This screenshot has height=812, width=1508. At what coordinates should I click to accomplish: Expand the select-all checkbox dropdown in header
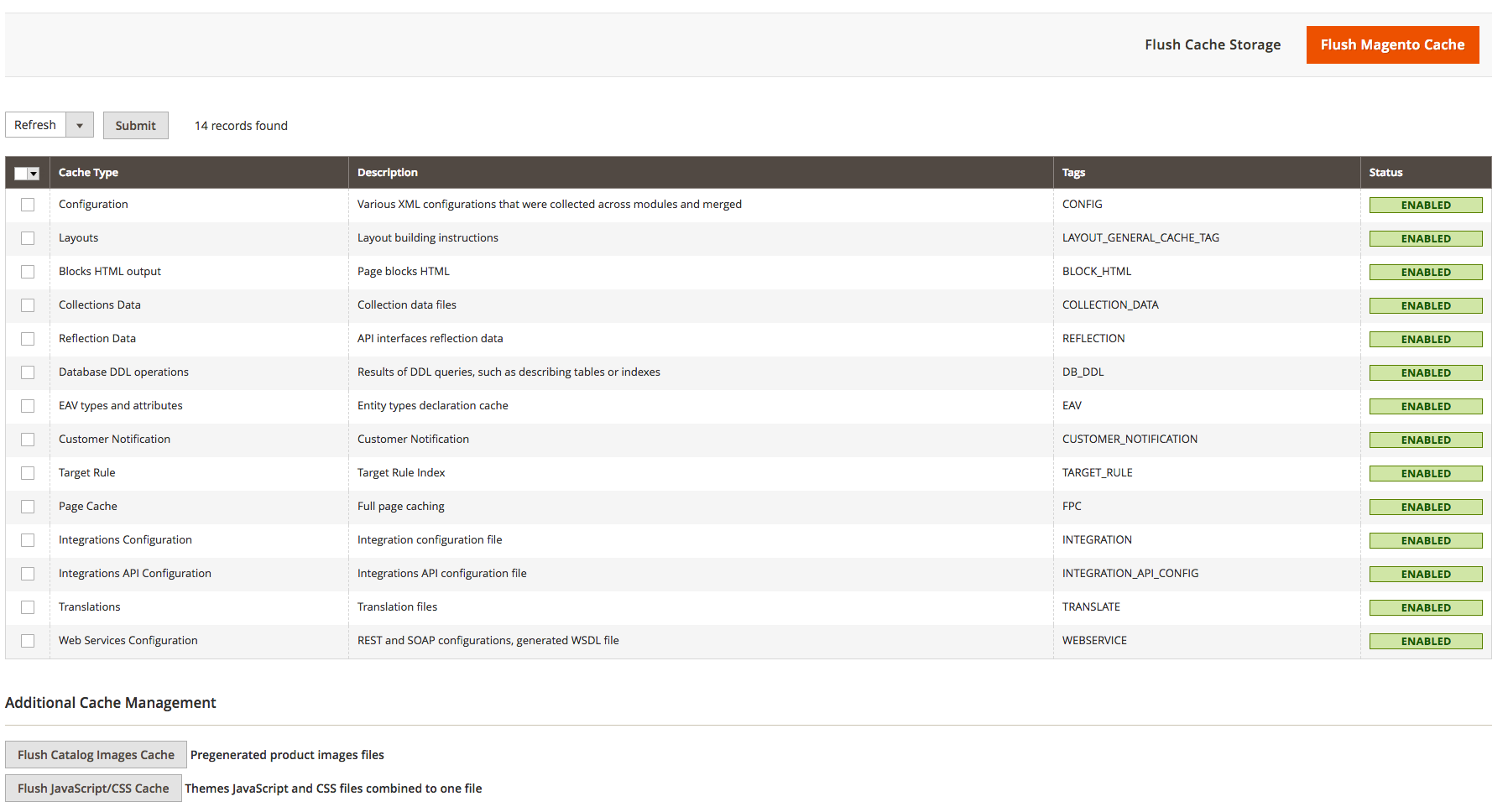[x=34, y=174]
